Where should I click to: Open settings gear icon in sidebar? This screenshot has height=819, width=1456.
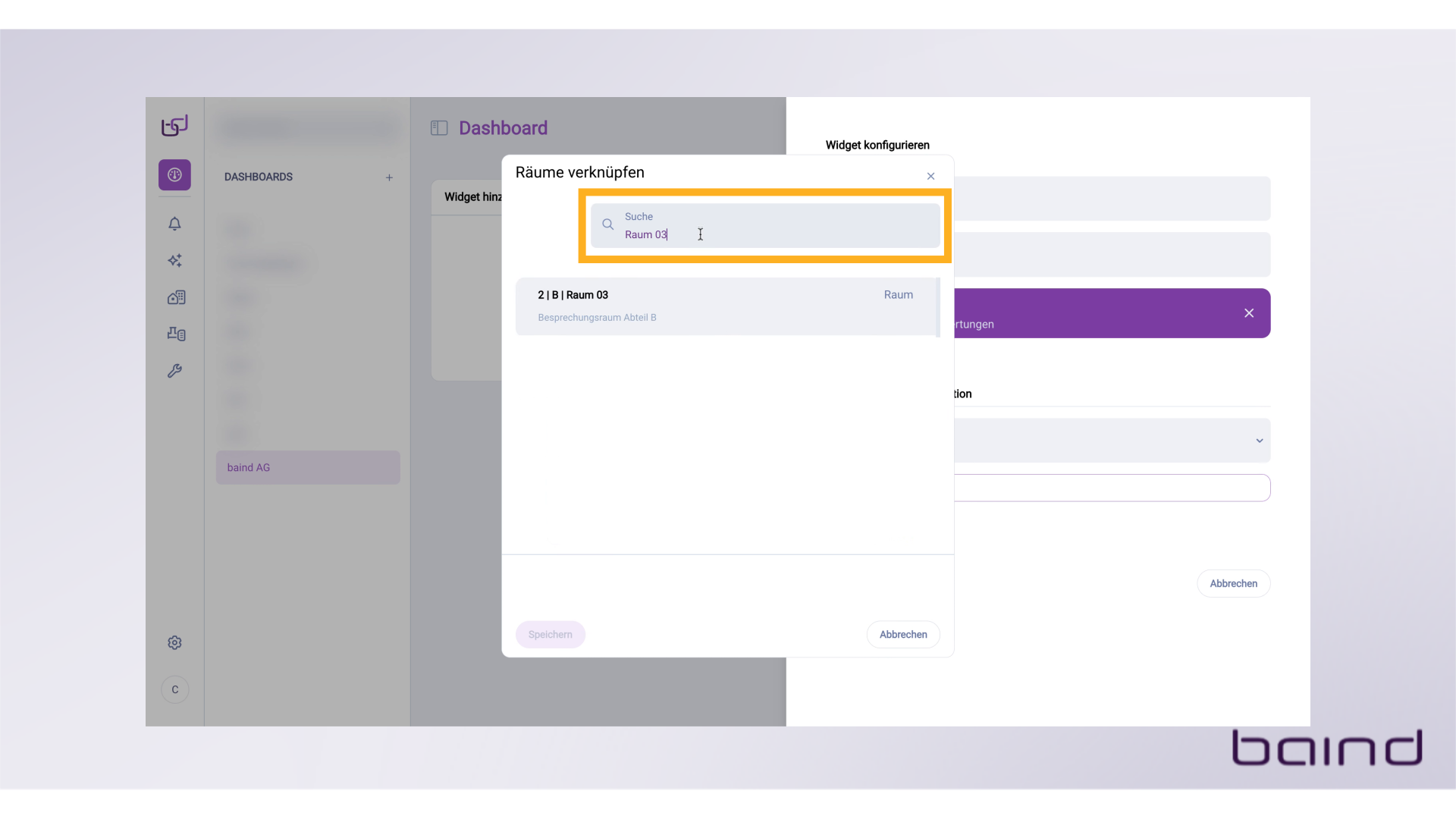click(x=174, y=643)
